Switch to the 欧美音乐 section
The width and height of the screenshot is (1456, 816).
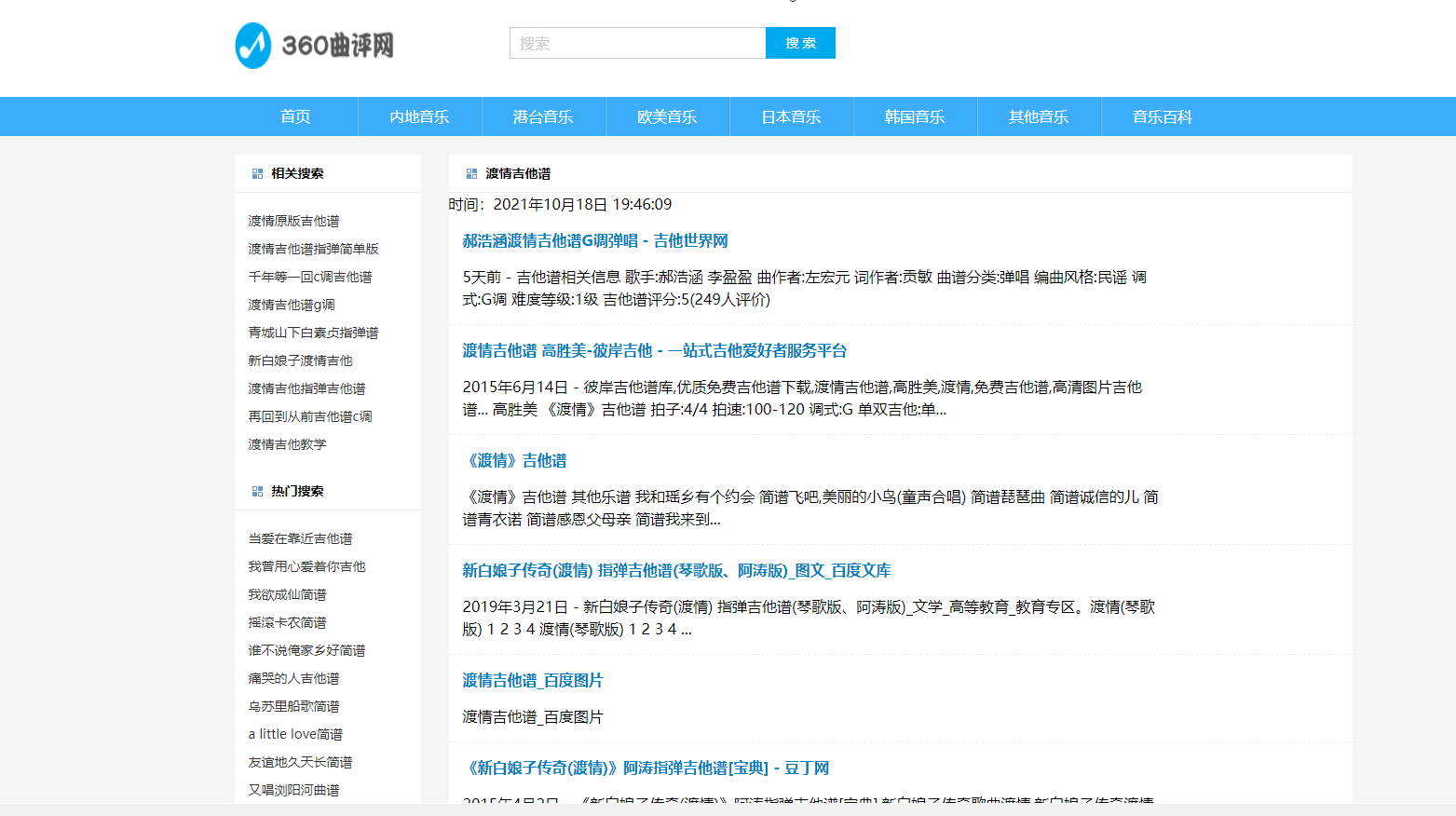(x=667, y=116)
